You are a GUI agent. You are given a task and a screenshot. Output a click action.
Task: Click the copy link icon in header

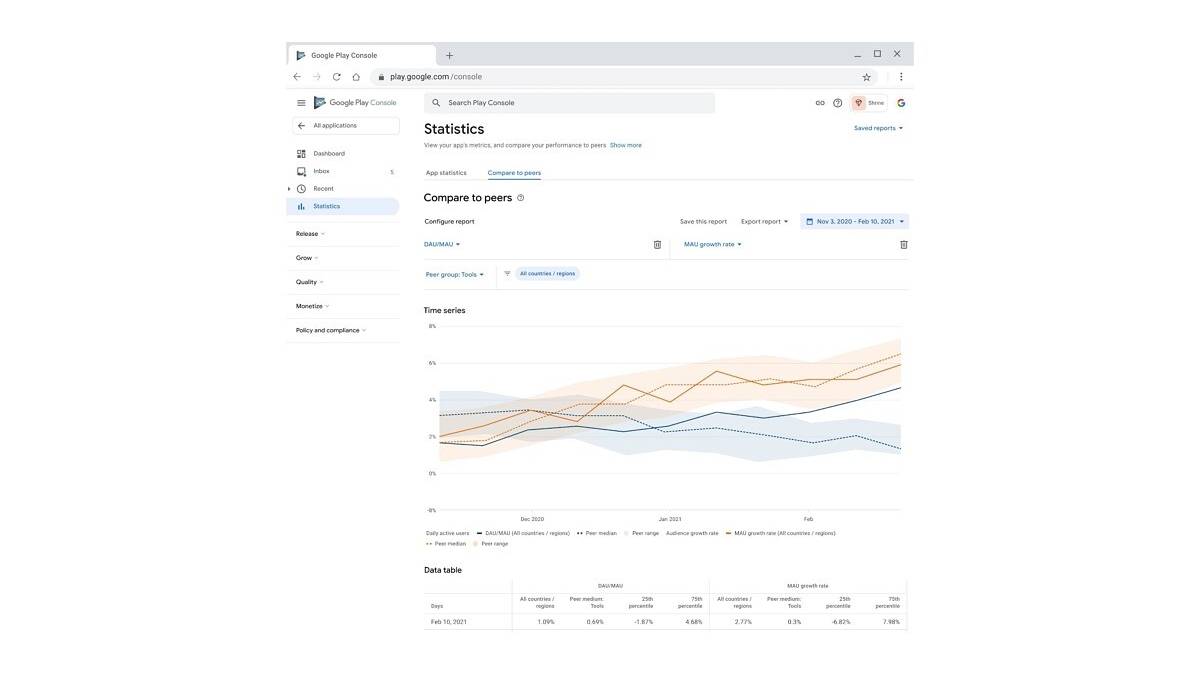820,103
